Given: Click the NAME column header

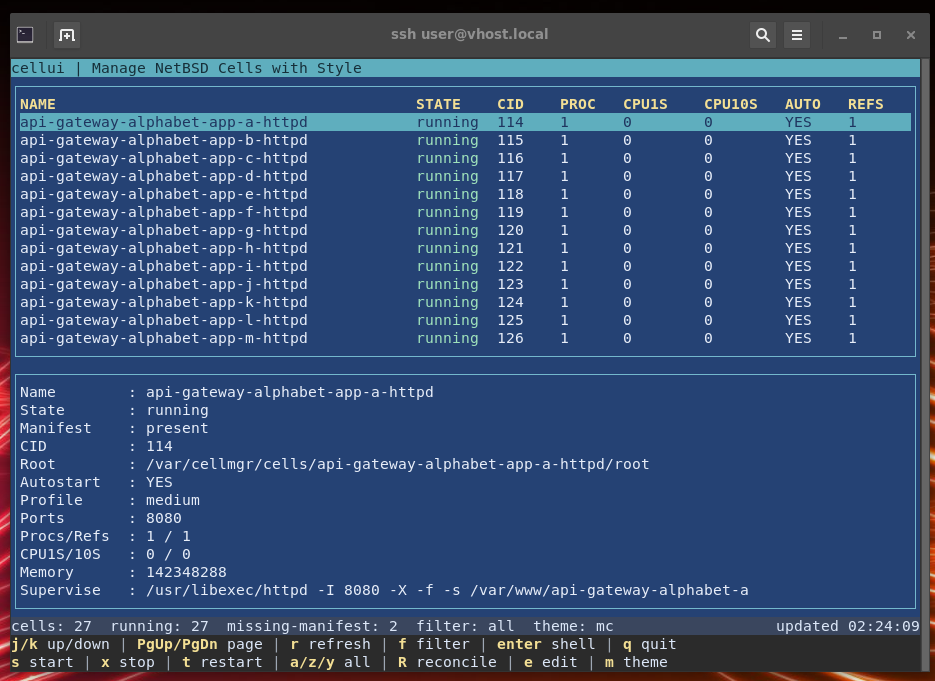Looking at the screenshot, I should [x=38, y=104].
